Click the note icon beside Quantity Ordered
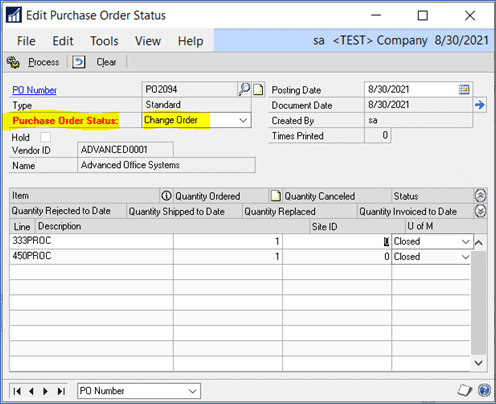Viewport: 496px width, 404px height. point(276,196)
